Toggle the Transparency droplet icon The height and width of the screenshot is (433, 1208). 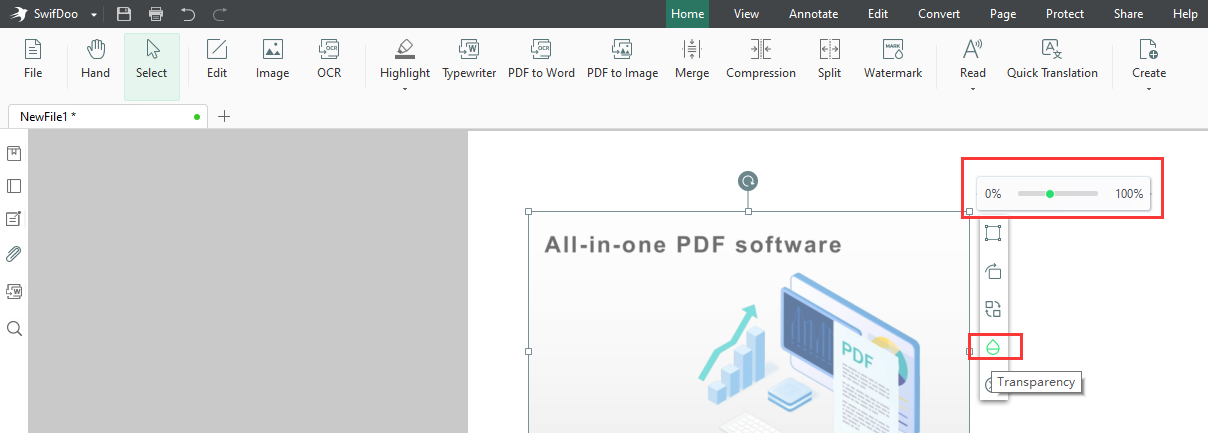point(993,347)
